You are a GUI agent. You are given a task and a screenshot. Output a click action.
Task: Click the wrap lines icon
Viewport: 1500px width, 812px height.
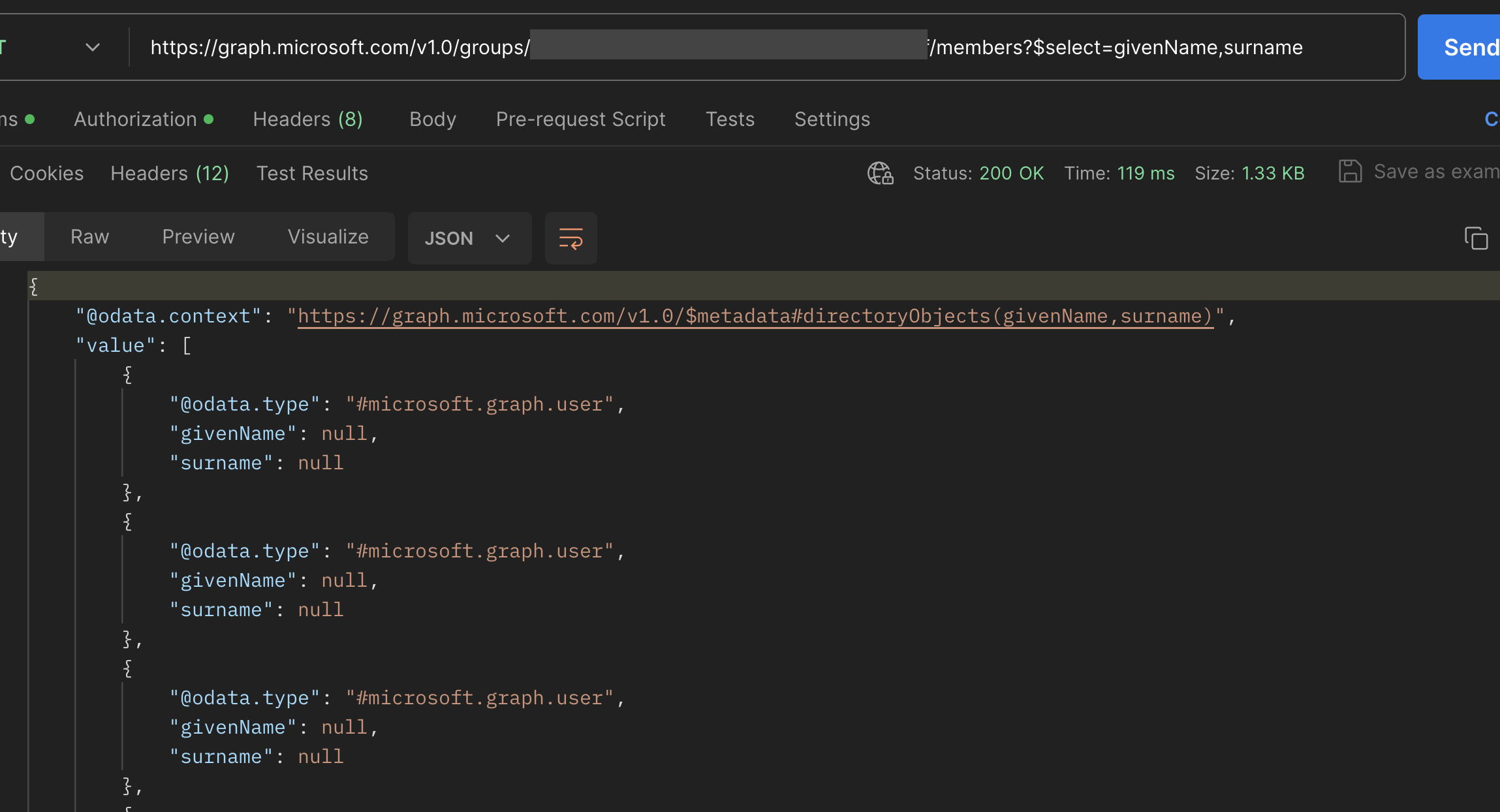click(x=570, y=238)
